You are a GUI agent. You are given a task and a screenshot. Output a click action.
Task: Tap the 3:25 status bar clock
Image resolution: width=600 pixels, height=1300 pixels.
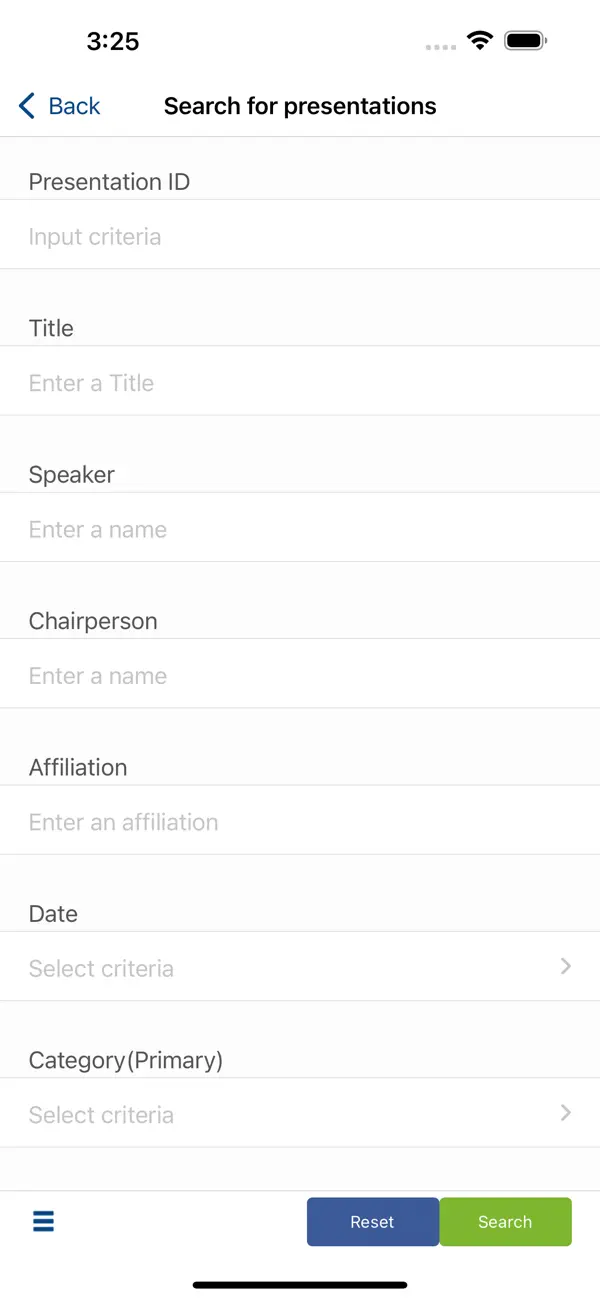click(x=112, y=41)
